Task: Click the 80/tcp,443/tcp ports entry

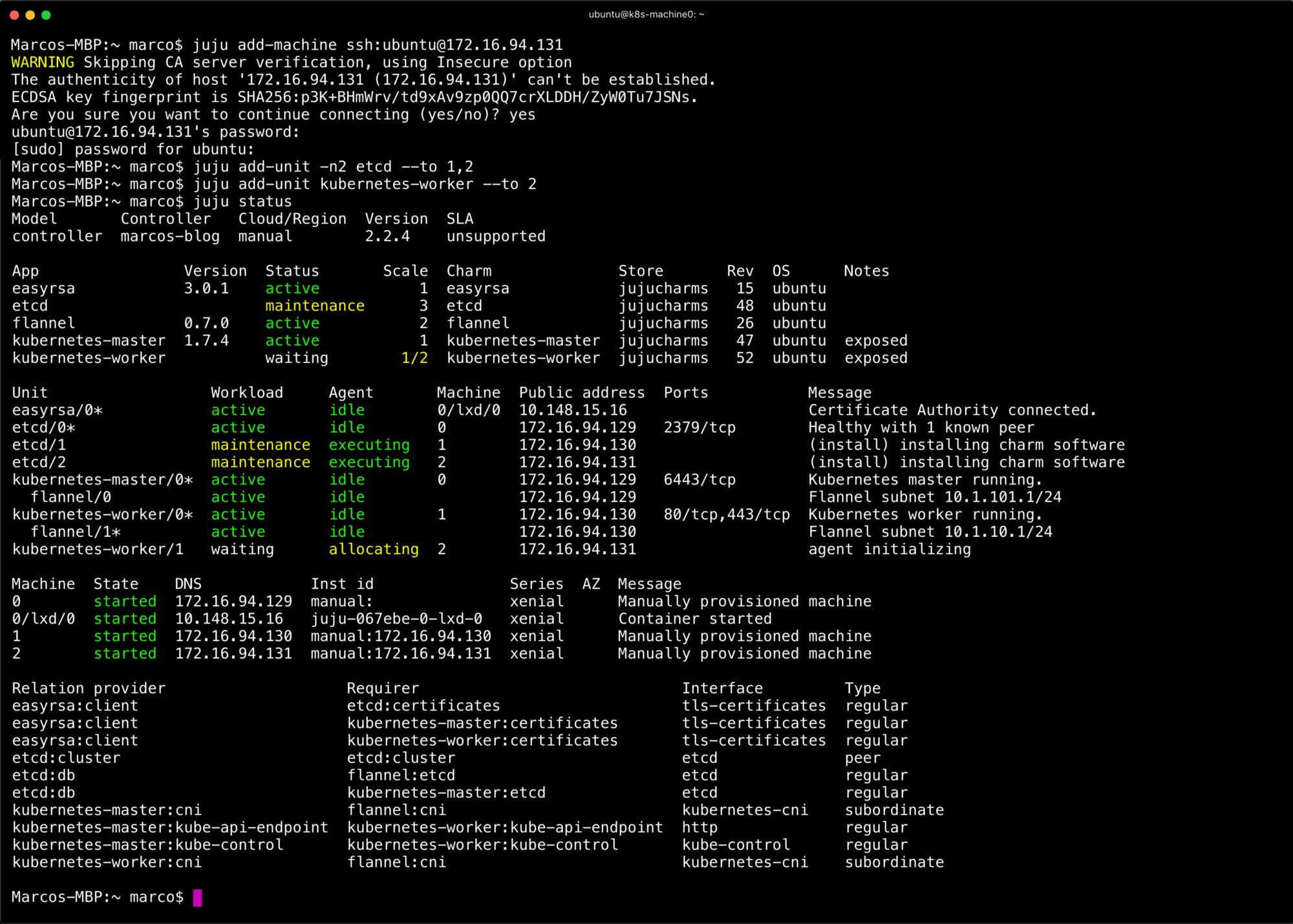Action: coord(727,514)
